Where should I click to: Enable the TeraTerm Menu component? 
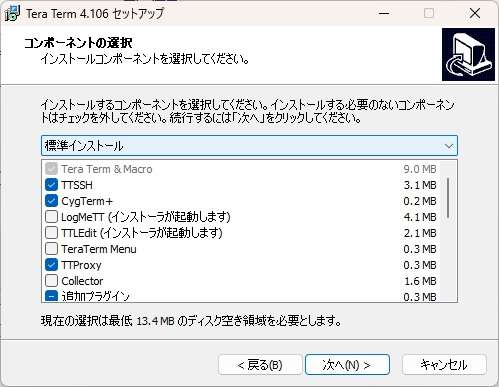tap(51, 249)
